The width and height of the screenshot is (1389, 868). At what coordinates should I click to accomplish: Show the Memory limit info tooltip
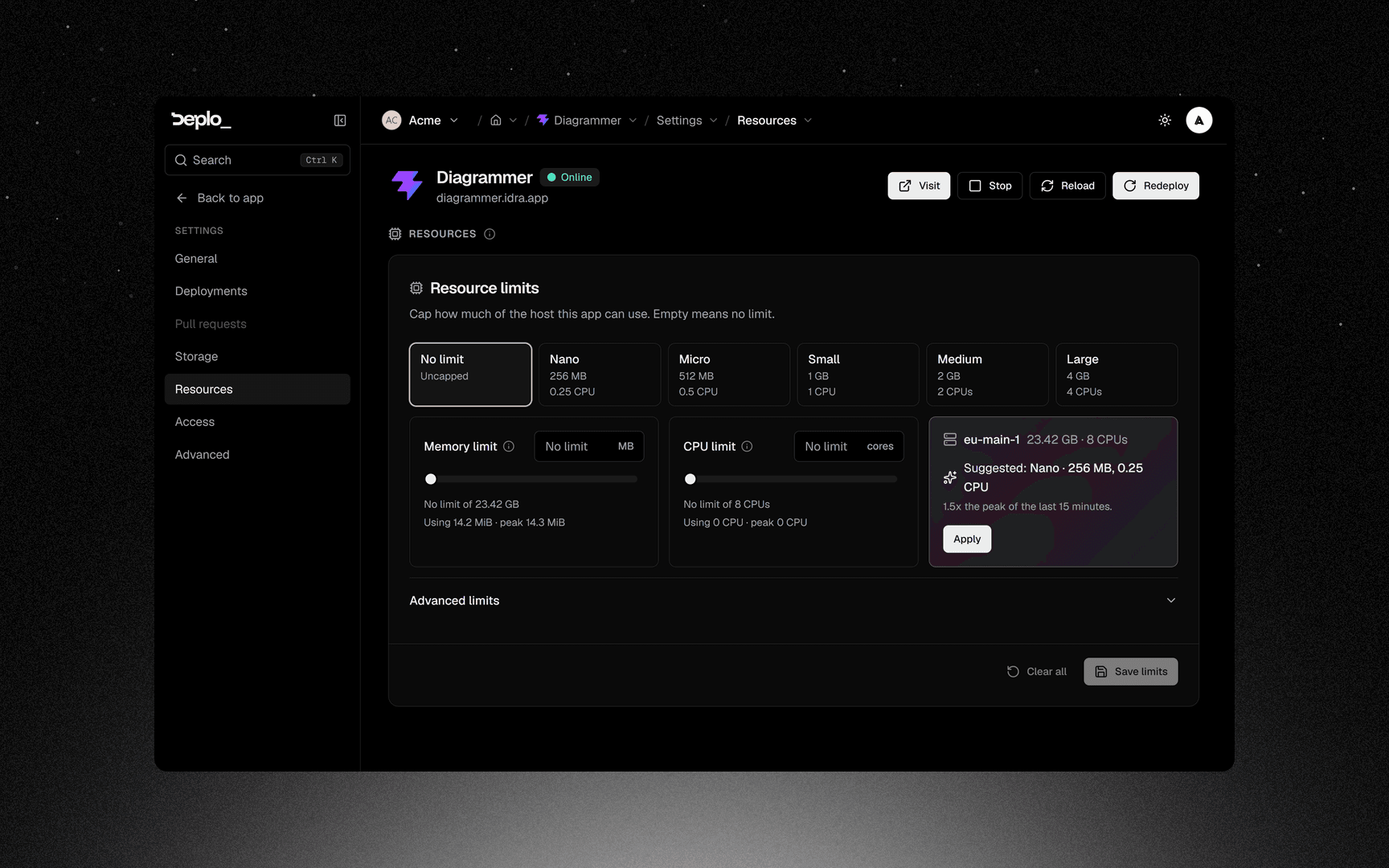509,447
